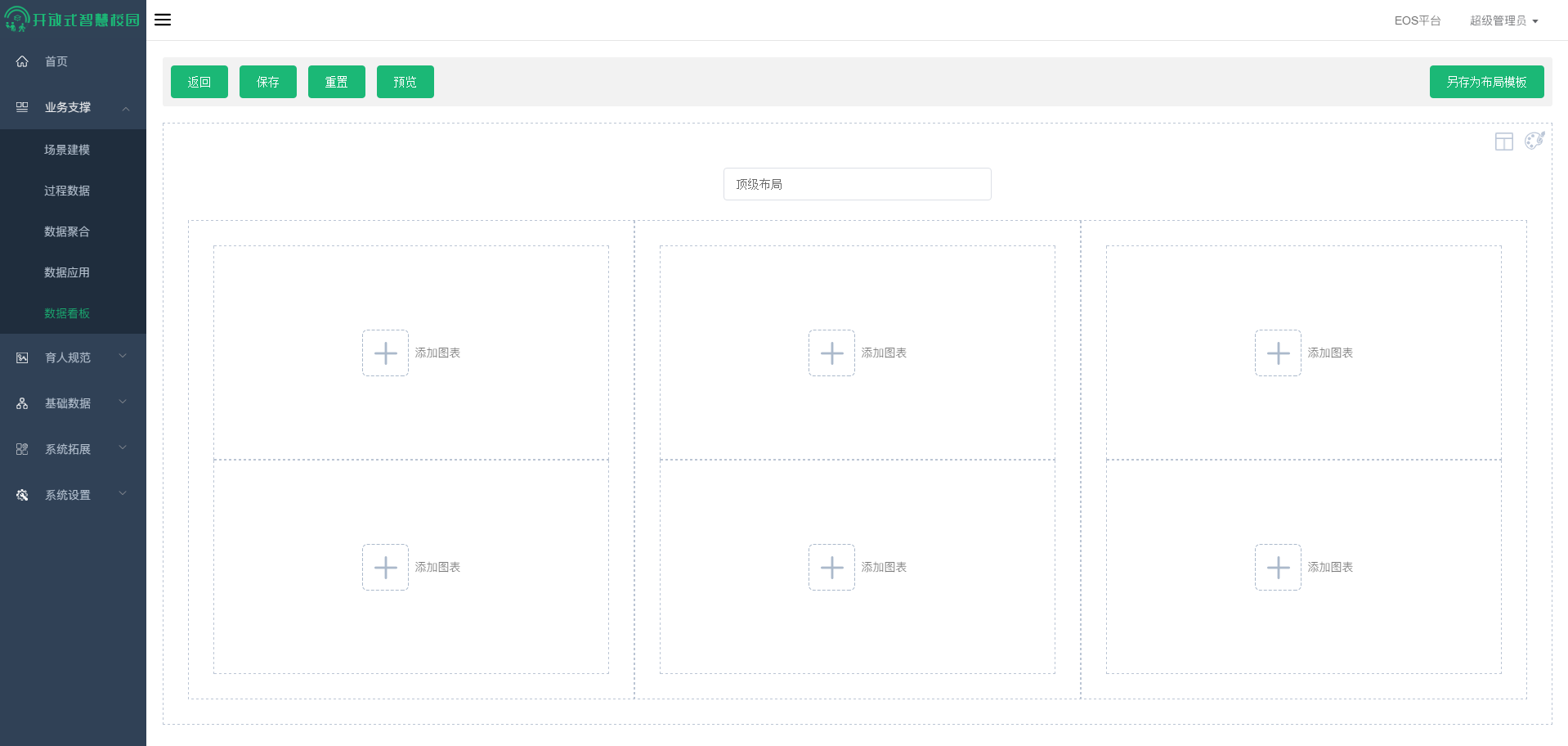Click the 预览 button
1568x746 pixels.
(405, 82)
